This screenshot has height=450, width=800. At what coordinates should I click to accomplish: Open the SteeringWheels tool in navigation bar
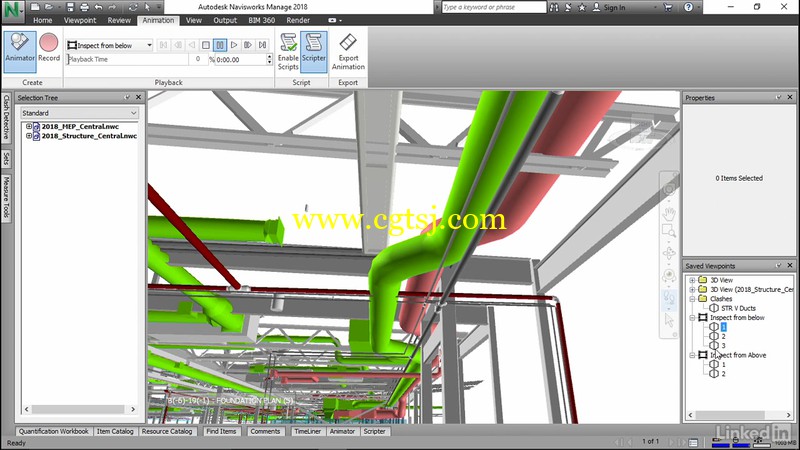coord(669,189)
